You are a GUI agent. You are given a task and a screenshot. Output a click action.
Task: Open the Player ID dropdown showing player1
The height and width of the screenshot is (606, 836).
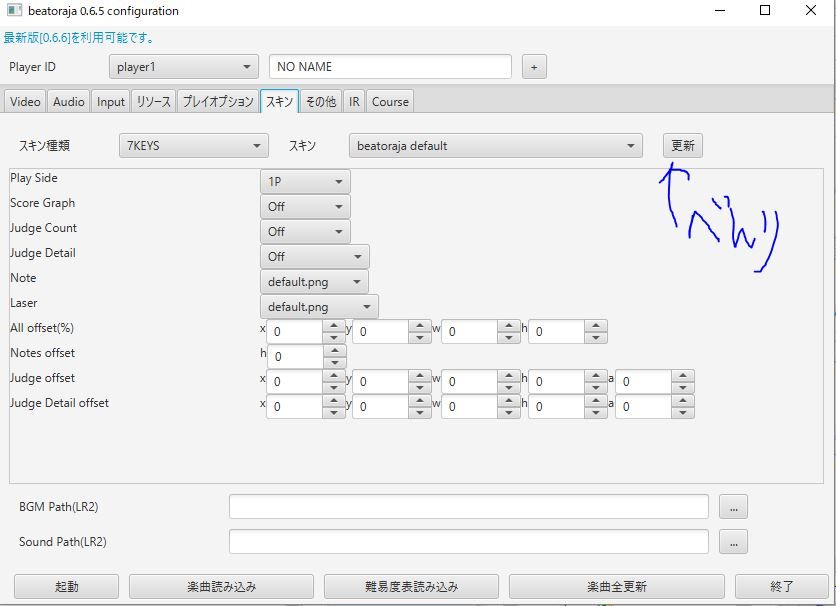pos(183,67)
